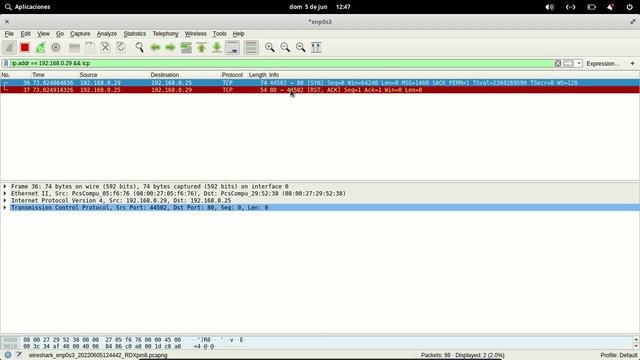Open recent display filters dropdown
Viewport: 640px width, 360px height.
(x=579, y=63)
